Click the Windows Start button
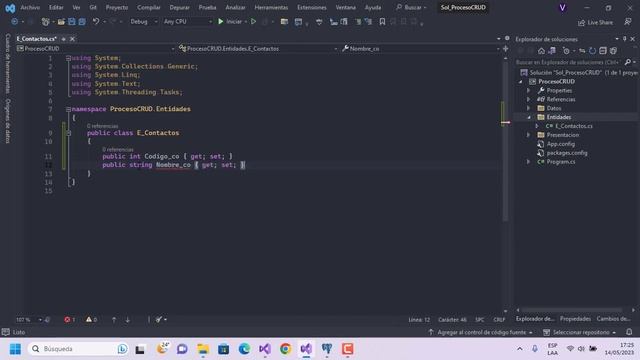 pos(15,349)
